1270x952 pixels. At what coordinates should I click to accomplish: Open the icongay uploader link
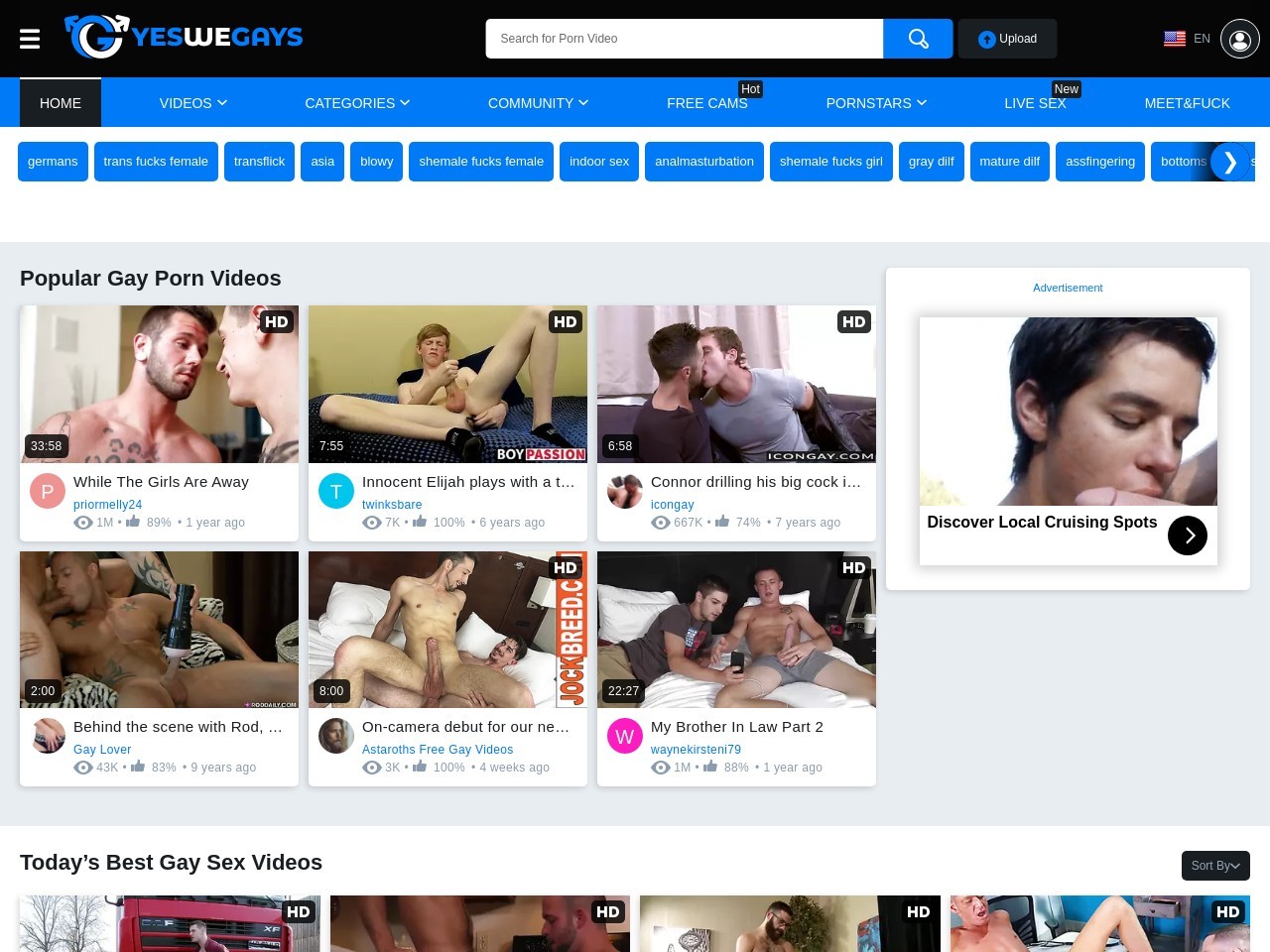click(672, 505)
